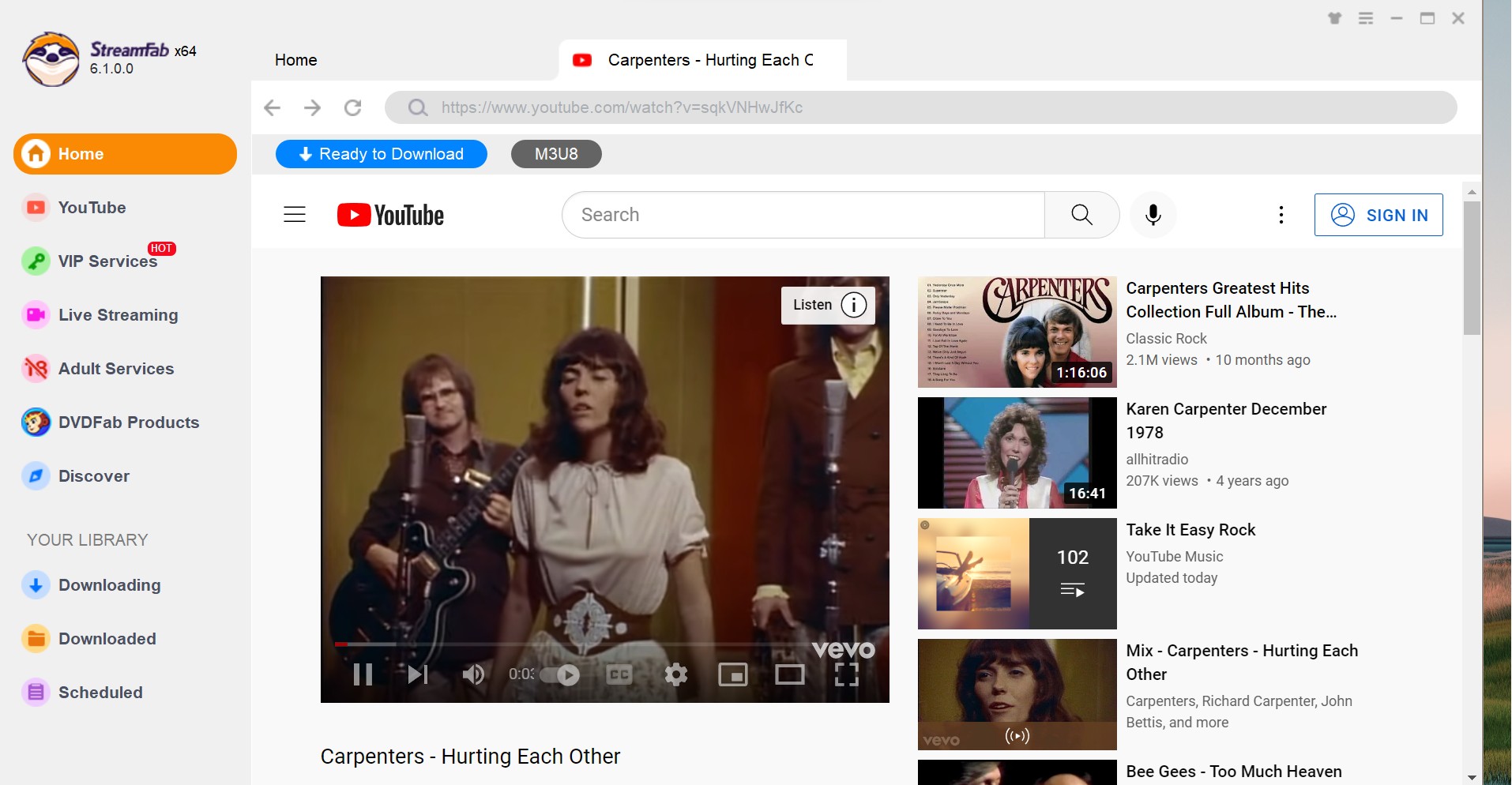Click the M3U8 button
This screenshot has width=1512, height=785.
click(x=556, y=154)
